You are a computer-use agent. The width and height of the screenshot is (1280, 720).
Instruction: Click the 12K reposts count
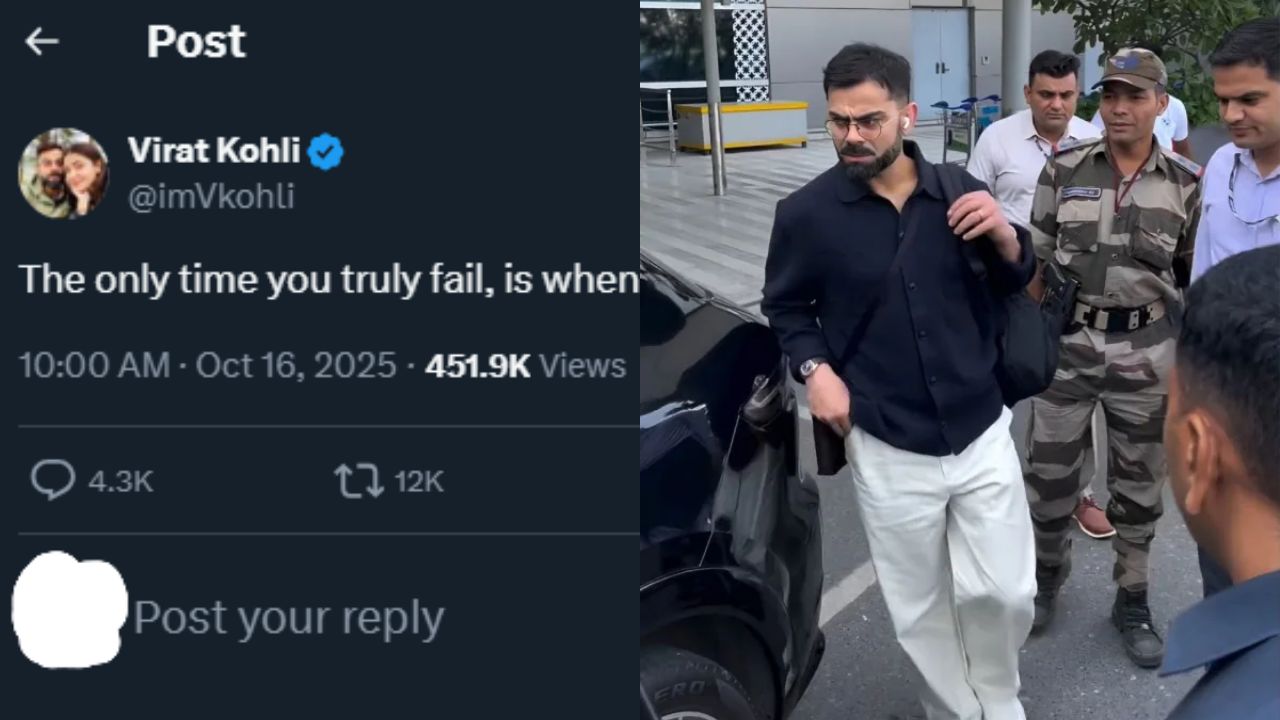[419, 481]
